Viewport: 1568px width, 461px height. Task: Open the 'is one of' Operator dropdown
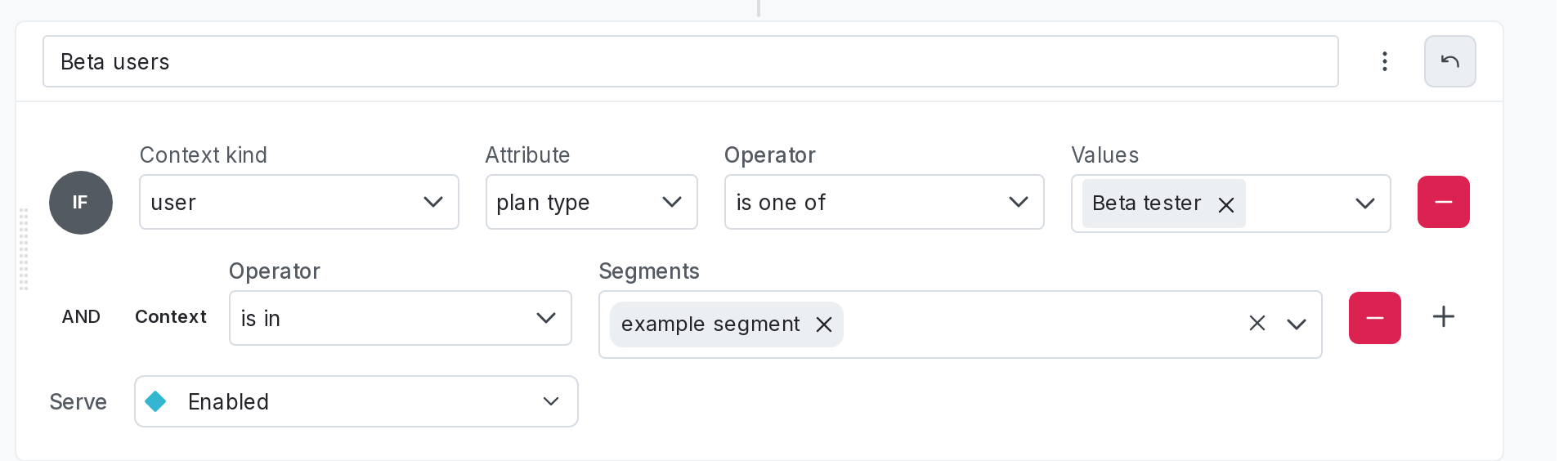(x=884, y=202)
